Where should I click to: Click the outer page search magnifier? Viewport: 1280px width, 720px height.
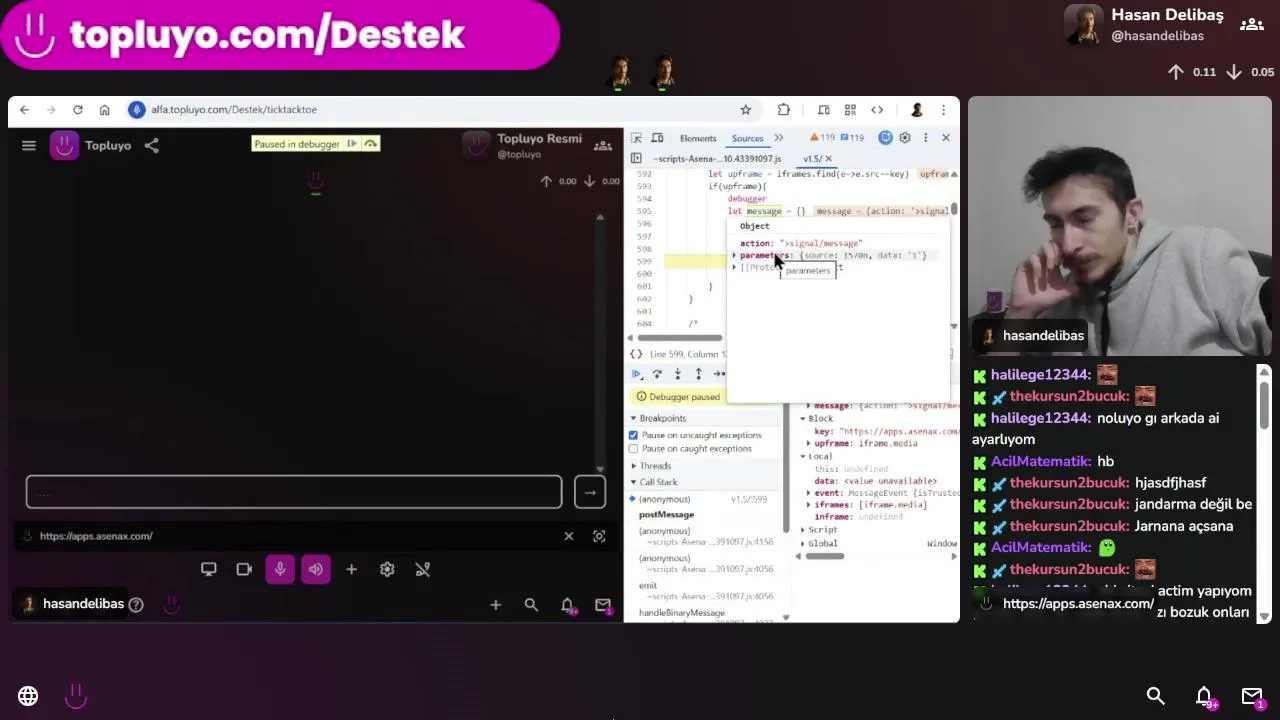[1156, 696]
